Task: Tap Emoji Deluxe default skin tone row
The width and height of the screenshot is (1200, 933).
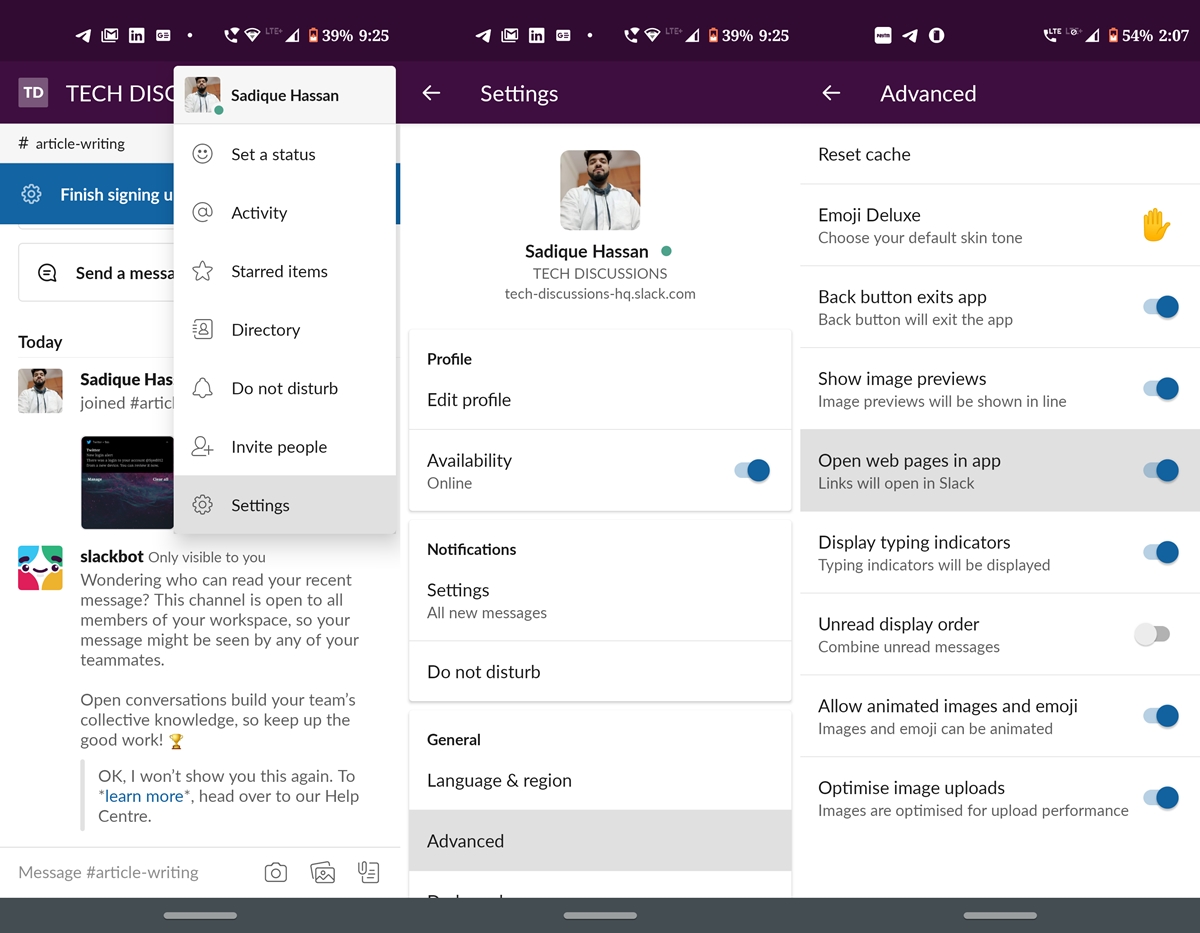Action: [1000, 225]
